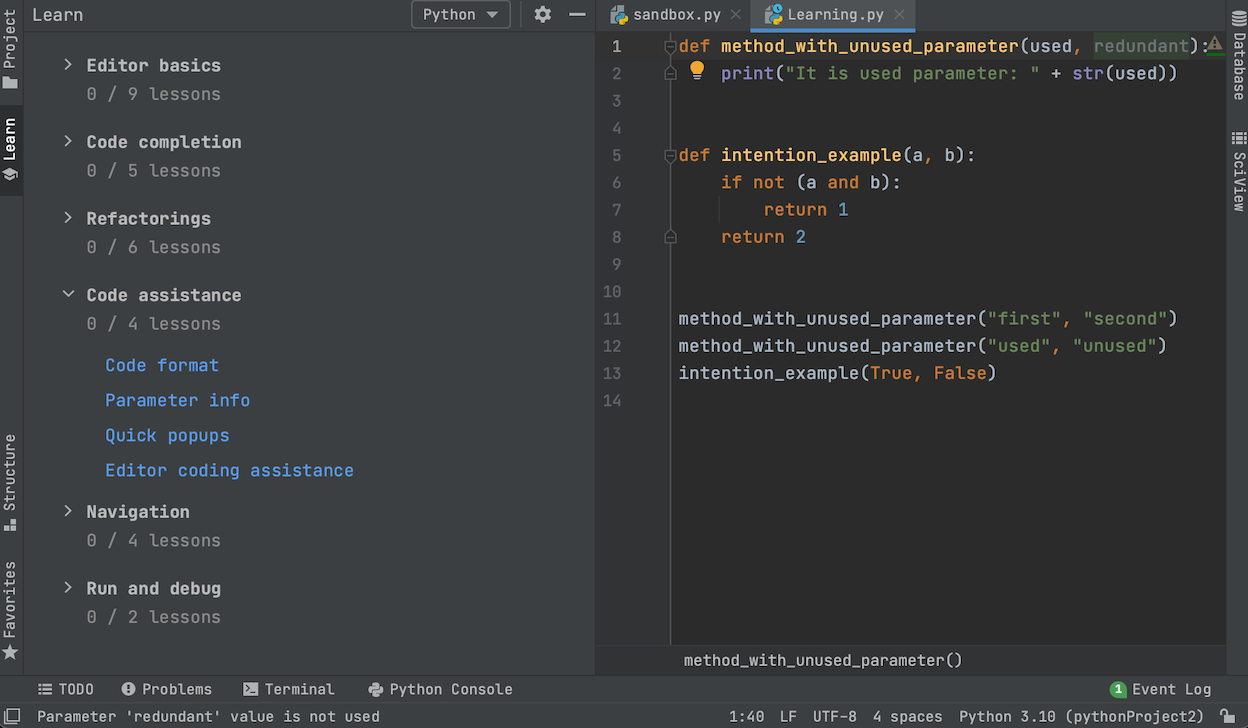The width and height of the screenshot is (1248, 728).
Task: Hide the Learn tool window with minus icon
Action: [x=577, y=15]
